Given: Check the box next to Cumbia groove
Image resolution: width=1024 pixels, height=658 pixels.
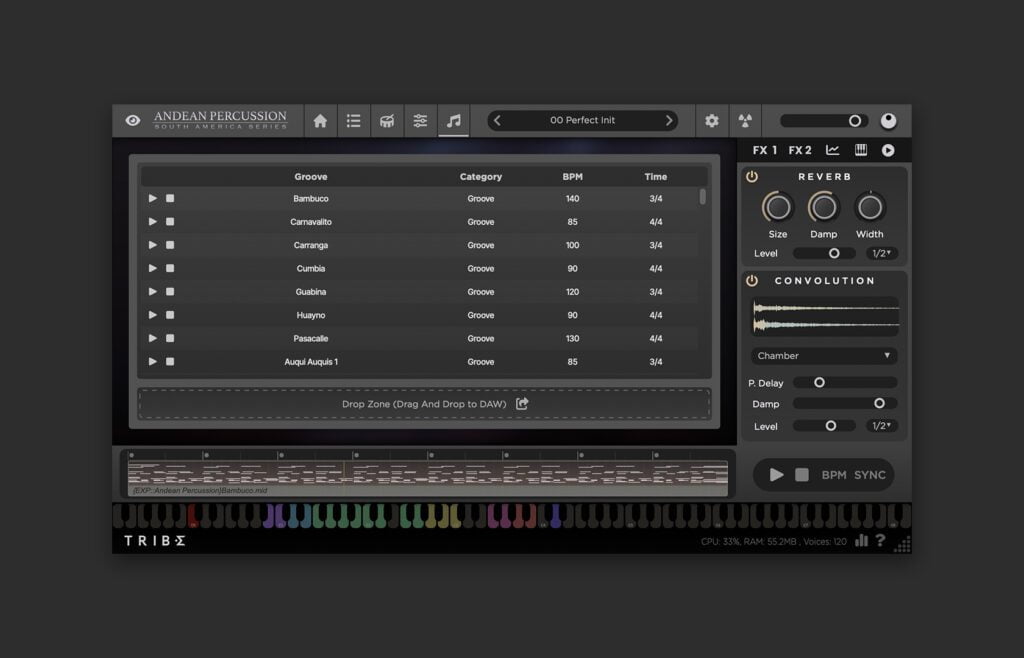Looking at the screenshot, I should [x=168, y=268].
